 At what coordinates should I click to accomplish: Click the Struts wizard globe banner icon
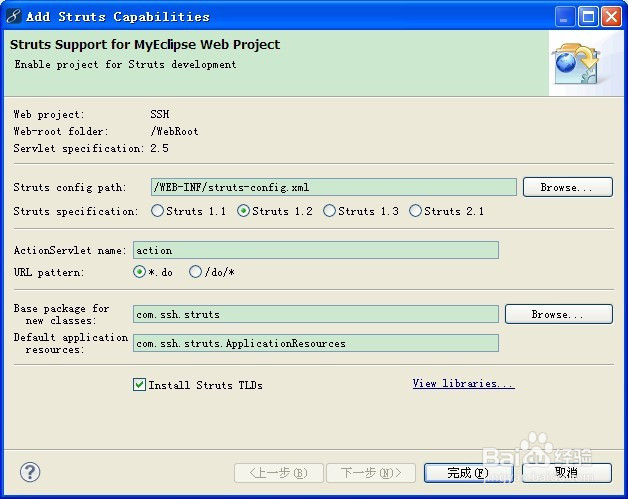point(576,64)
